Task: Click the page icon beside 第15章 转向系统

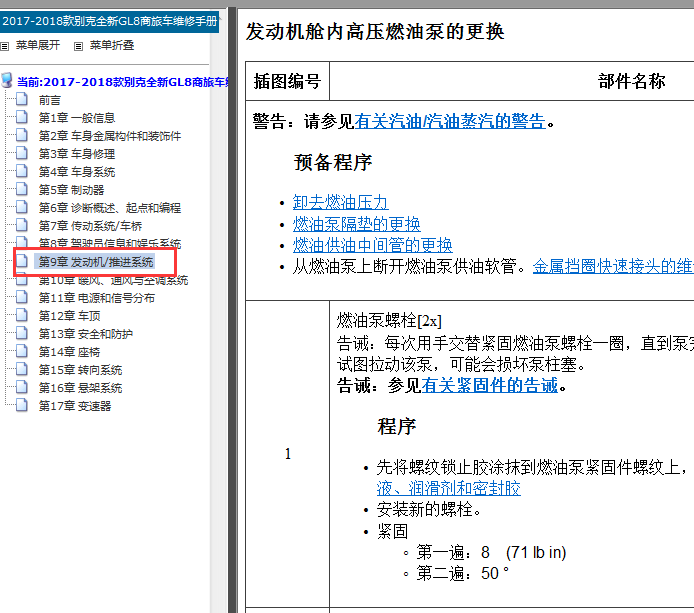Action: (x=22, y=369)
